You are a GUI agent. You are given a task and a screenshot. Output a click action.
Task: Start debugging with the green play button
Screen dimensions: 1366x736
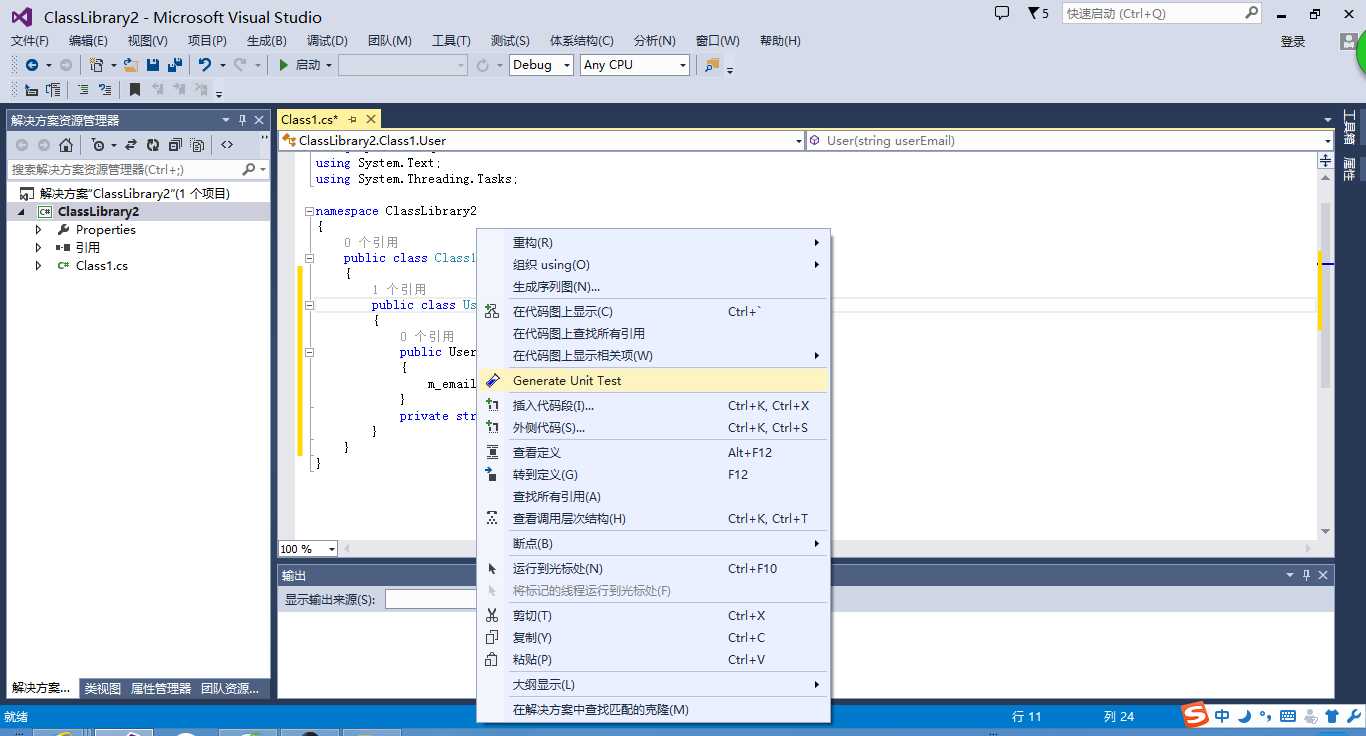pos(284,65)
